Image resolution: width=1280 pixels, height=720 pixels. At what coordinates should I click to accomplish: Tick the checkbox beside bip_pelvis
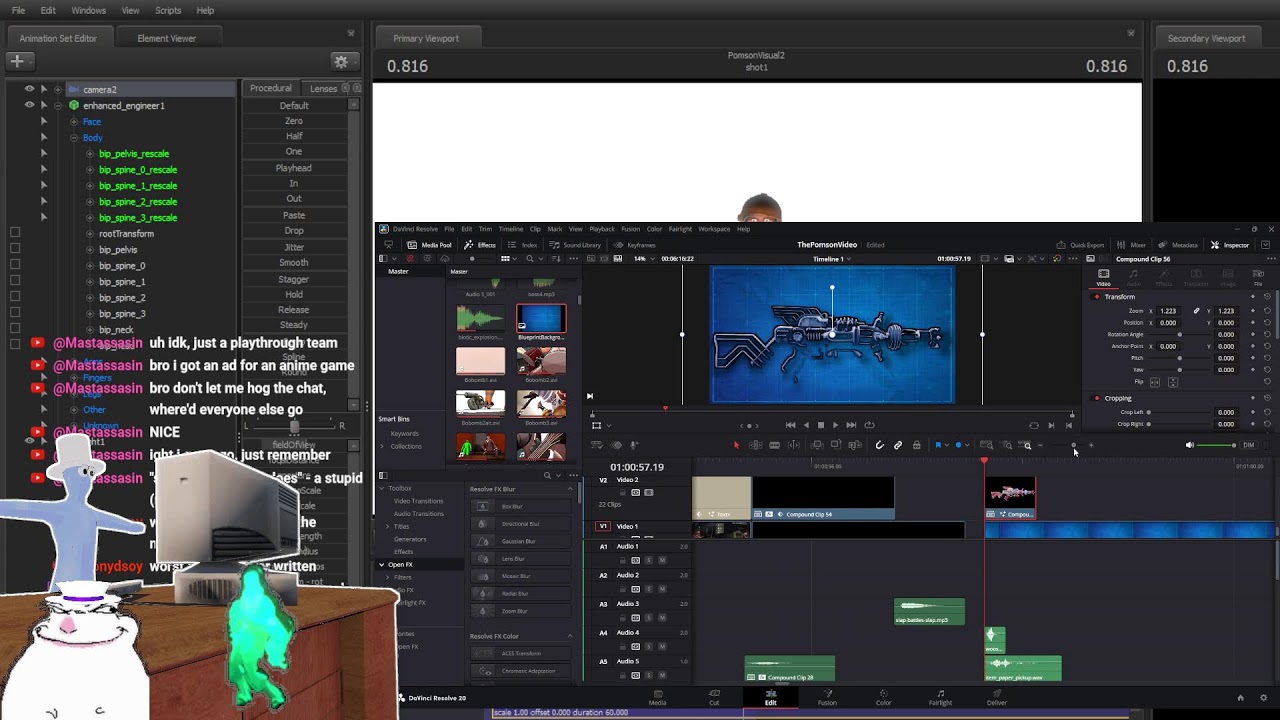tap(15, 249)
